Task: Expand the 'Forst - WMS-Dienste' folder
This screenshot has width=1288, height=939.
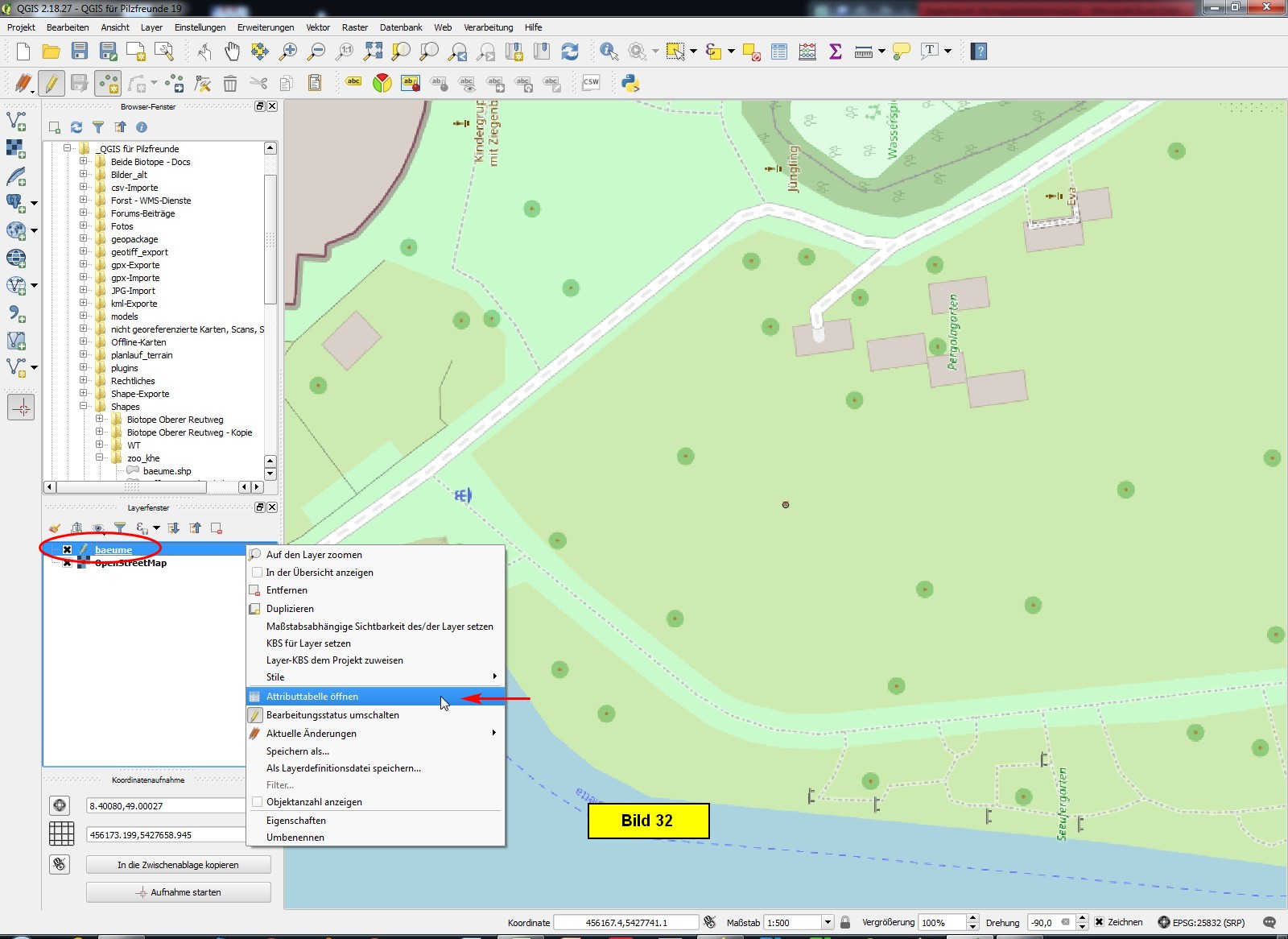Action: (x=84, y=201)
